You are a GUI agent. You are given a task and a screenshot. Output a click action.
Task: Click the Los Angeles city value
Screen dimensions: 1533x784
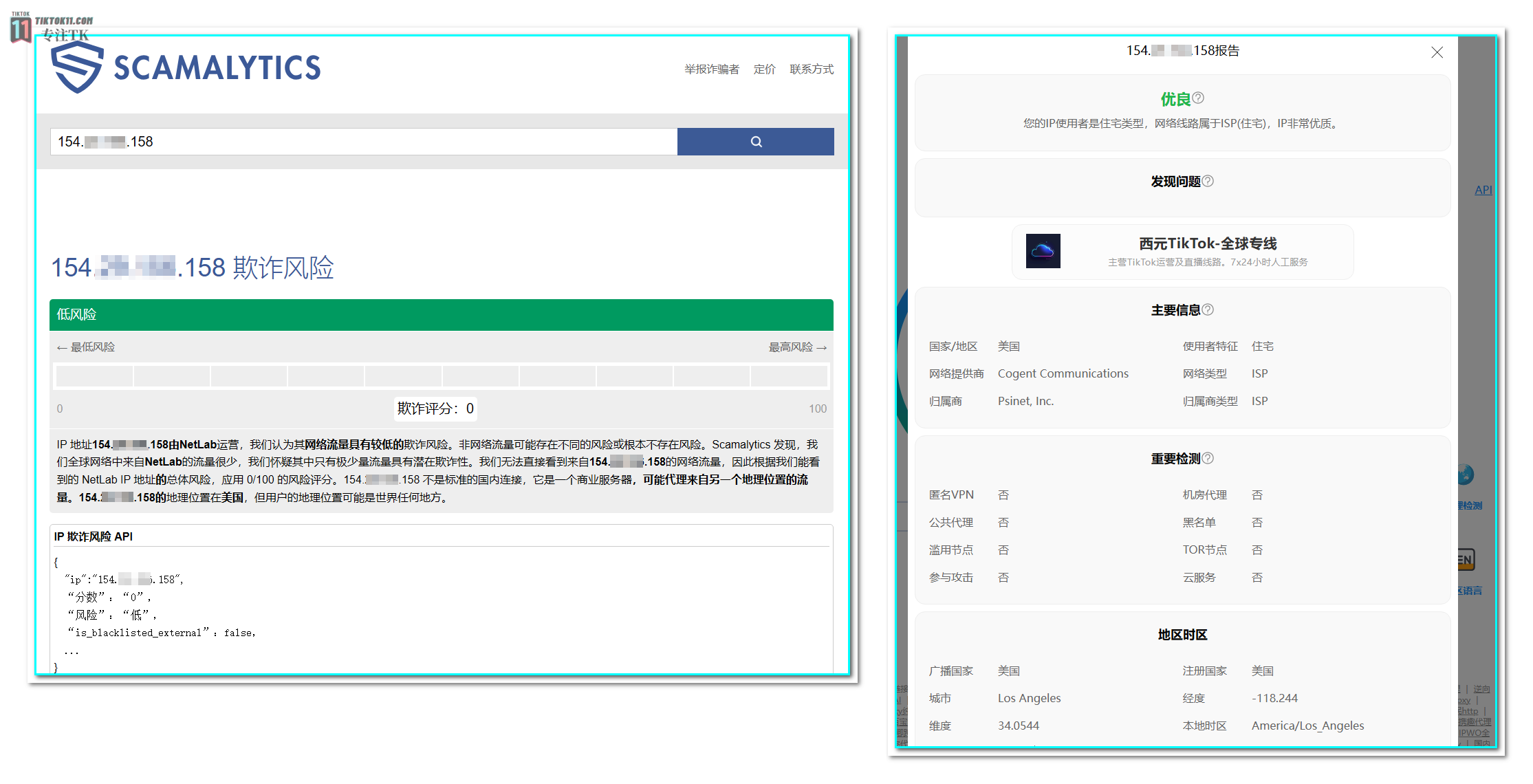tap(1029, 698)
